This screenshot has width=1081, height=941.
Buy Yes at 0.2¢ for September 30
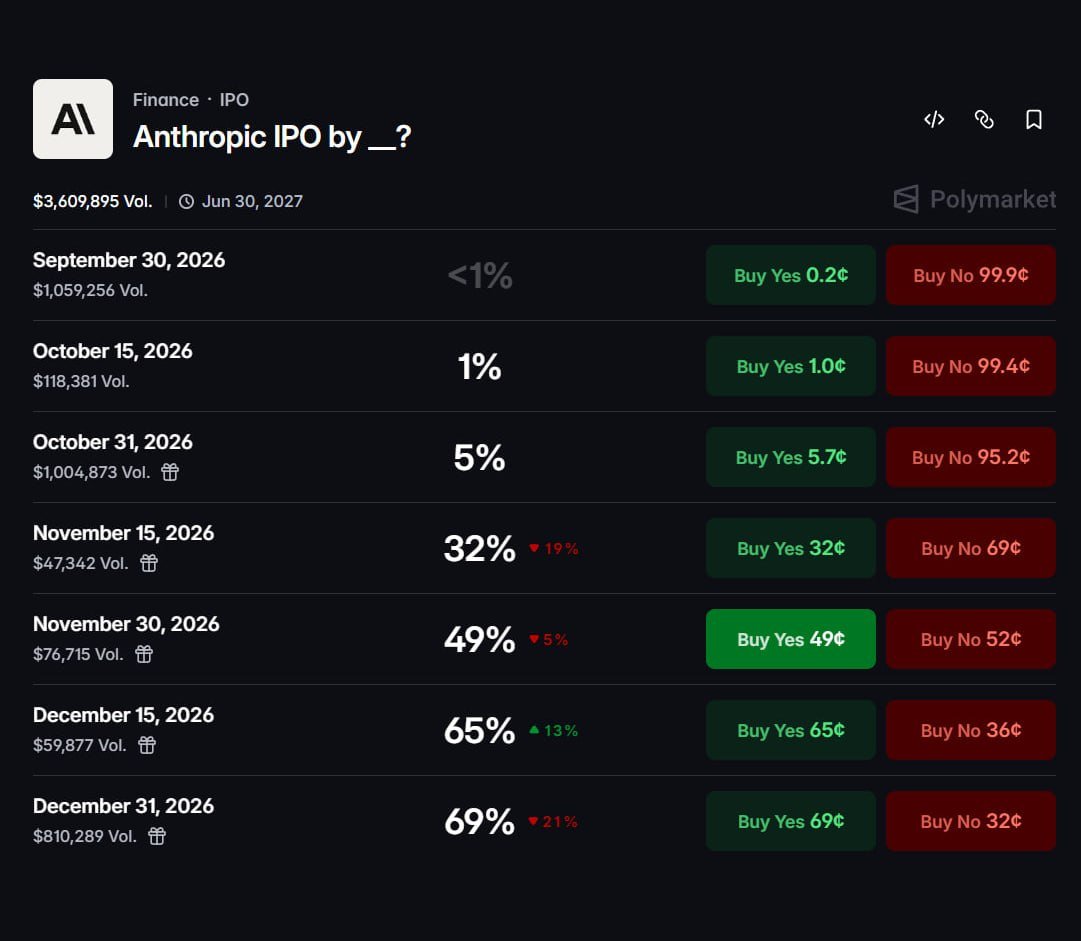tap(791, 275)
